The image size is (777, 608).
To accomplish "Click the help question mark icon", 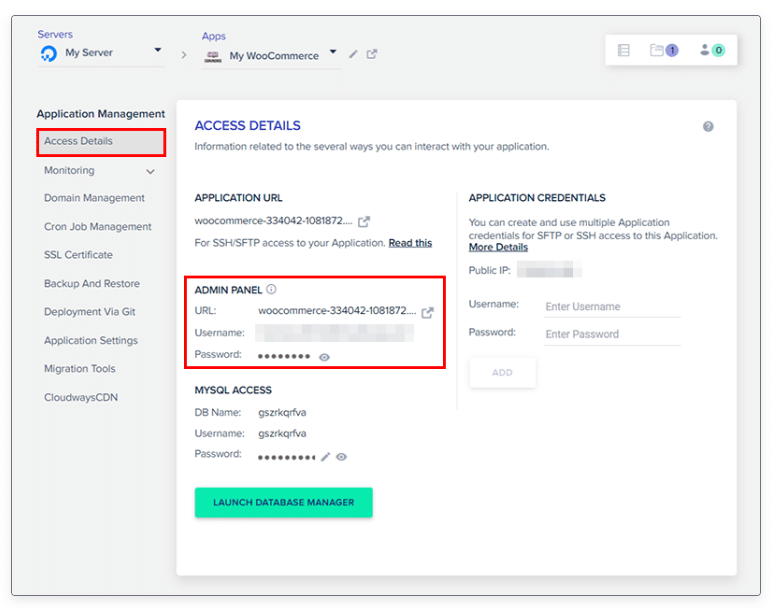I will [x=708, y=127].
